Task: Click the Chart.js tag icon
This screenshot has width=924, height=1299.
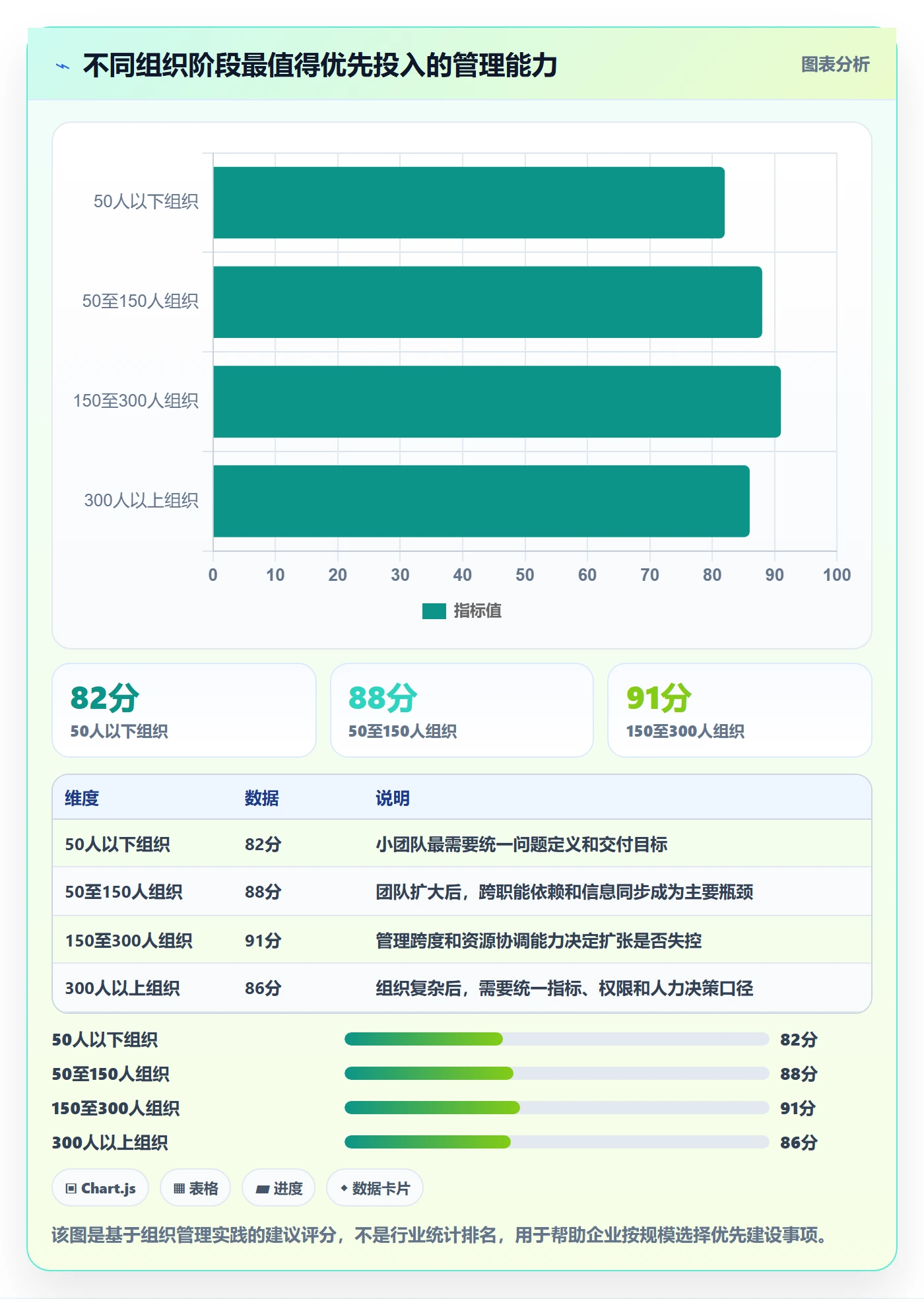Action: 71,1189
